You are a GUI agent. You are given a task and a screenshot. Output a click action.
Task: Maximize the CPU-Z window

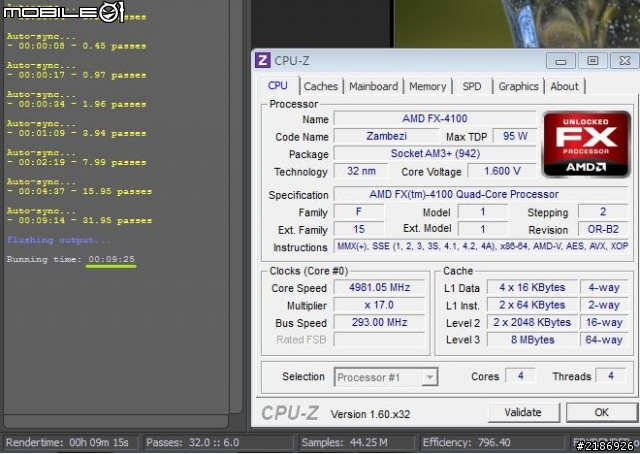593,61
